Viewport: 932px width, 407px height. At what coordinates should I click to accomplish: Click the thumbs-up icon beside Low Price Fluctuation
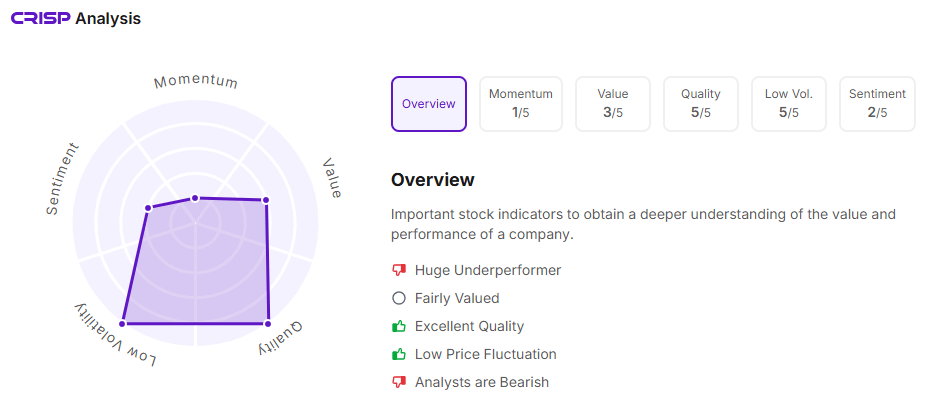(399, 354)
